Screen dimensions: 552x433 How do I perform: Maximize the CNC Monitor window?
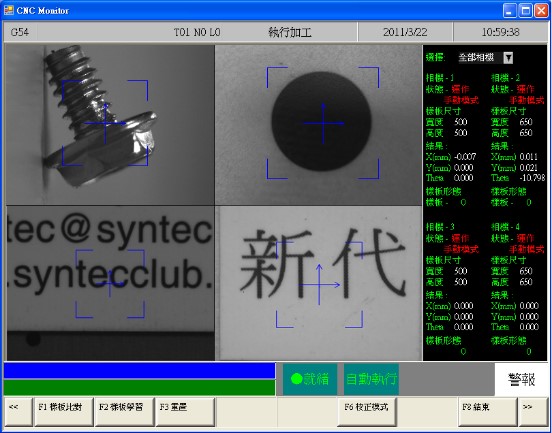pos(526,11)
